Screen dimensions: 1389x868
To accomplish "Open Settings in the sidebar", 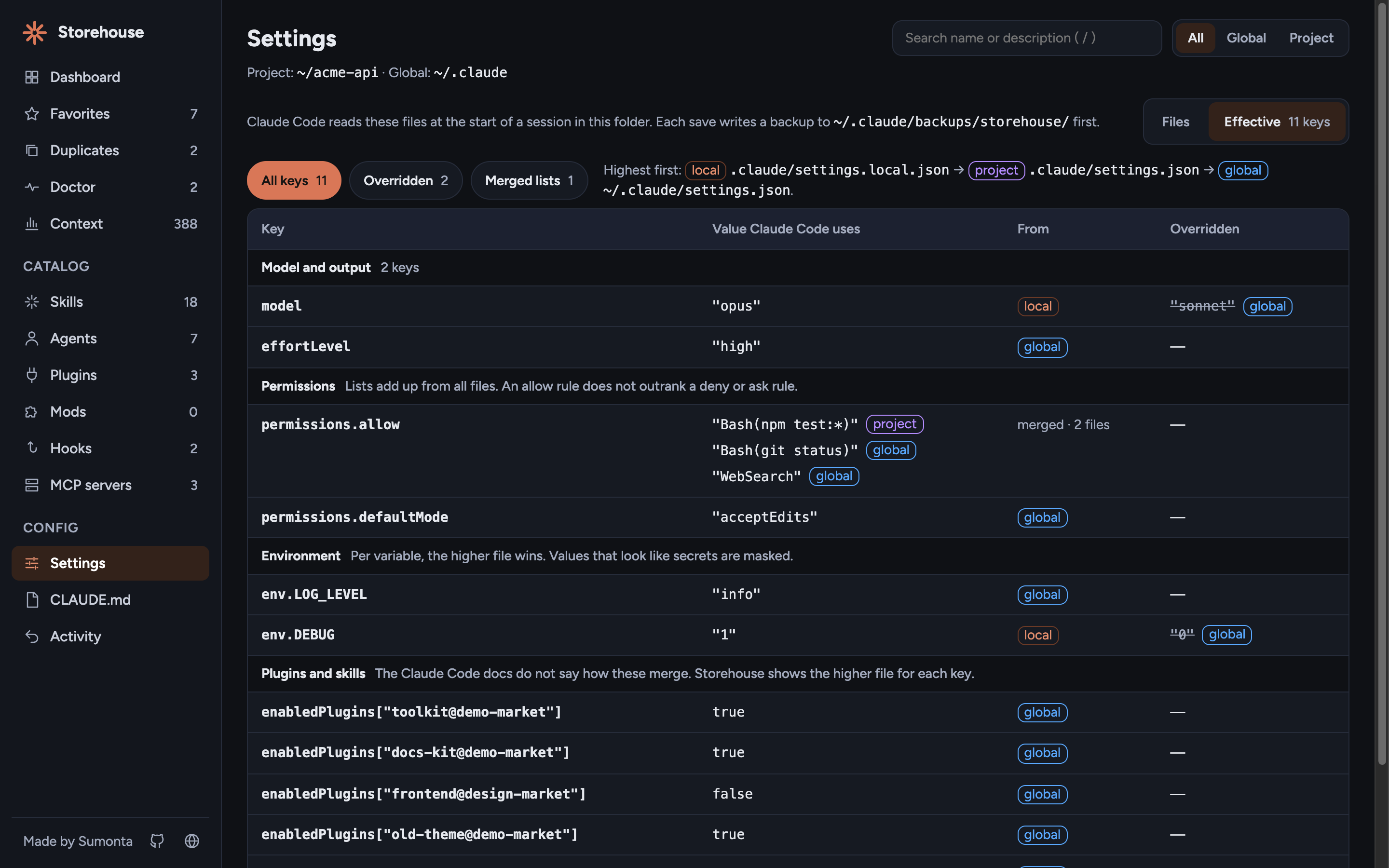I will pyautogui.click(x=110, y=563).
